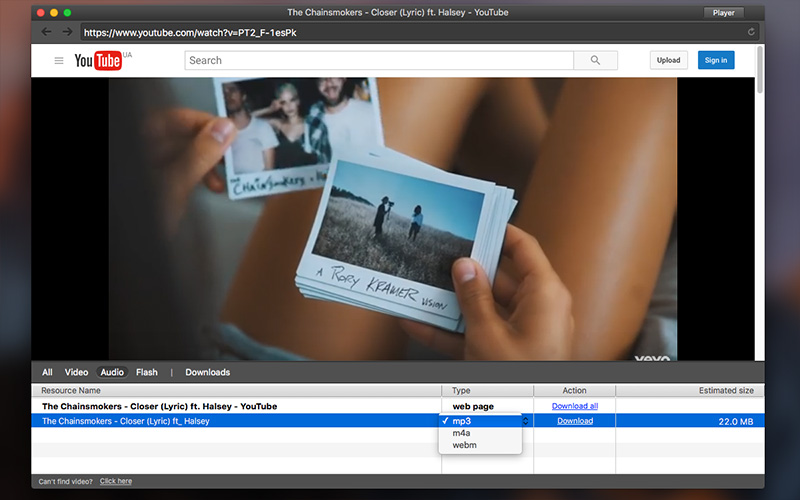Screen dimensions: 800x500
Task: Go back with the left arrow
Action: coord(46,32)
